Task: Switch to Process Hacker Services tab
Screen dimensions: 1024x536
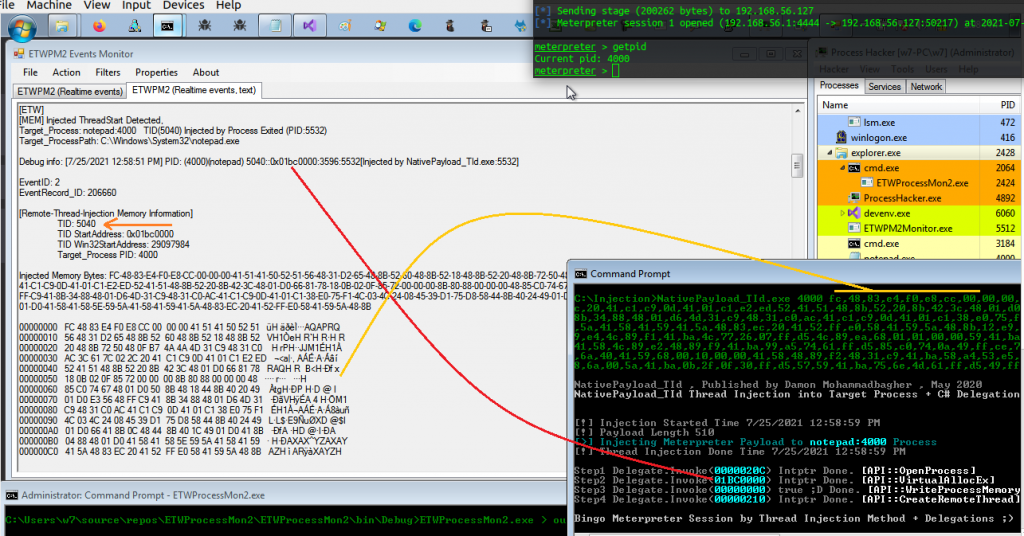Action: [884, 87]
